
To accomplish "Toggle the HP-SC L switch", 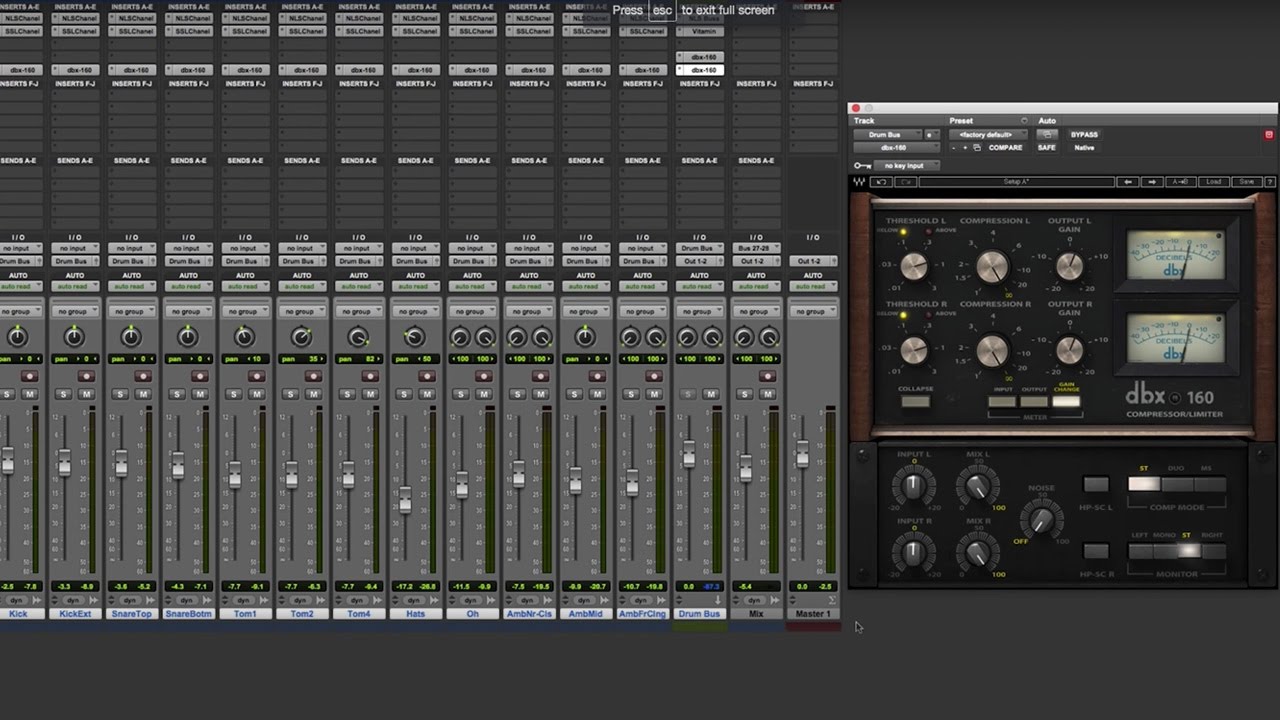I will 1096,485.
